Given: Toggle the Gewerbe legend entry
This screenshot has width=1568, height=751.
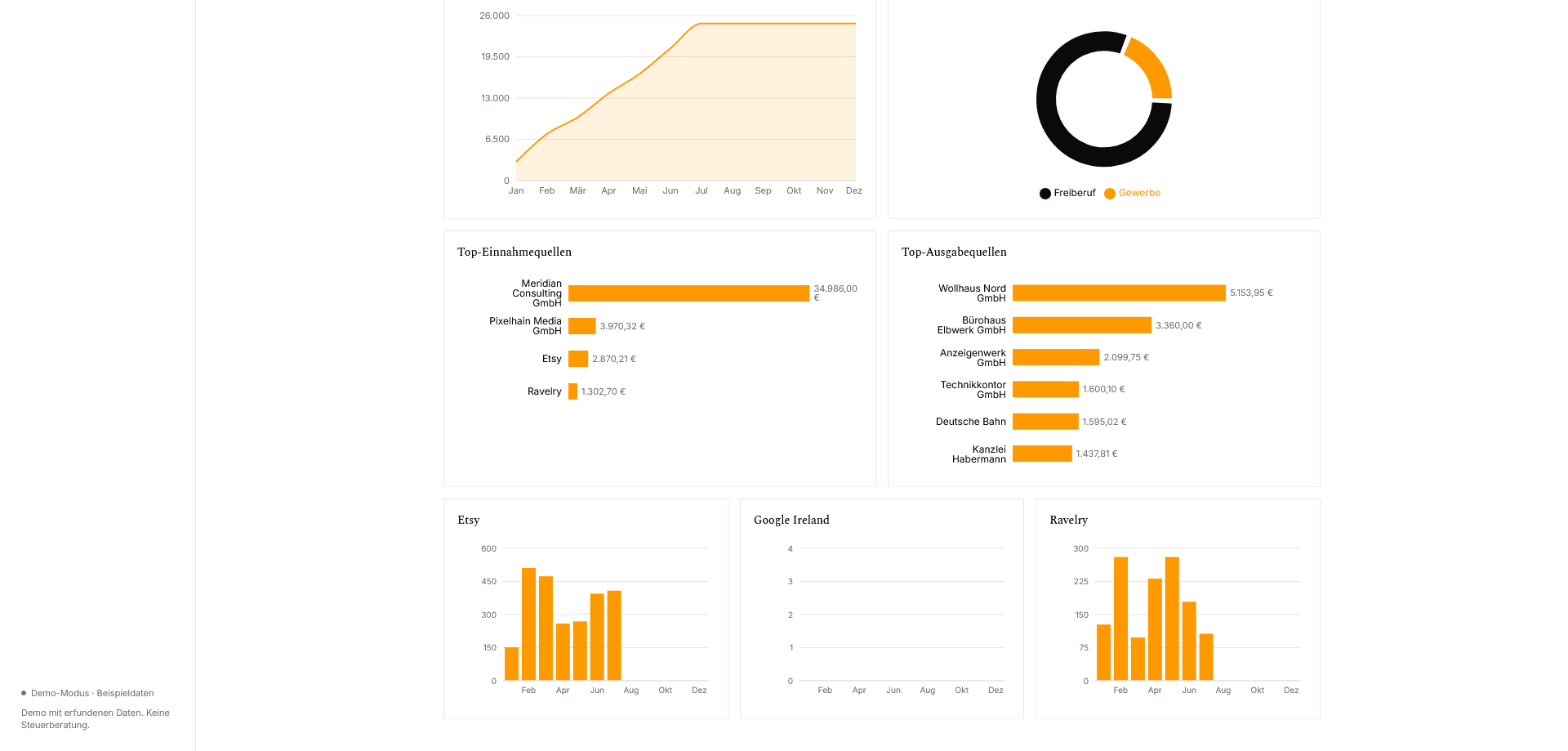Looking at the screenshot, I should pos(1133,194).
